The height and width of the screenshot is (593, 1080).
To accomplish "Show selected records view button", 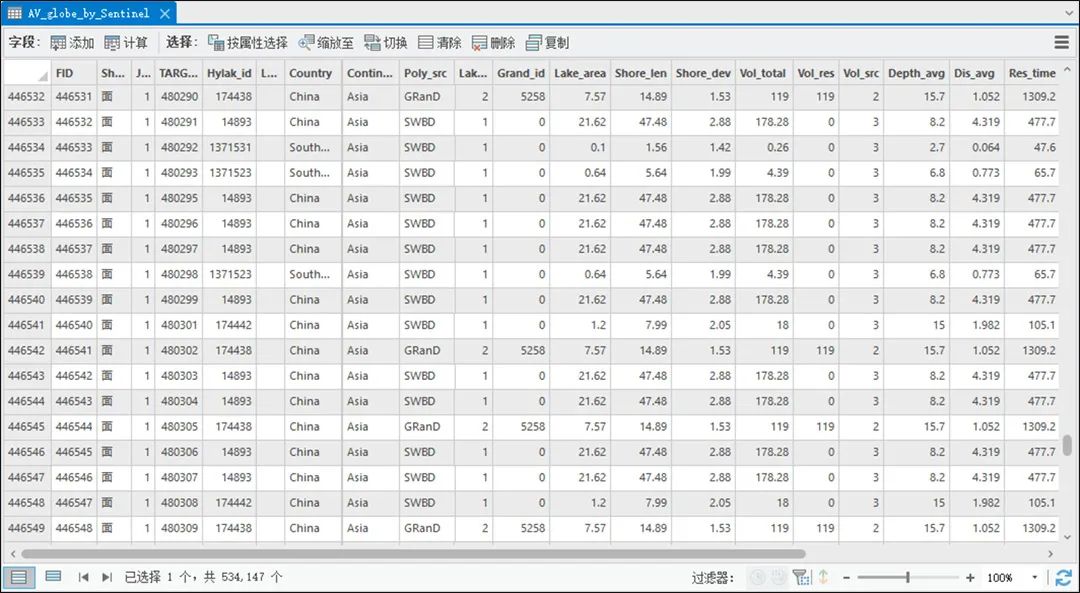I will 53,577.
